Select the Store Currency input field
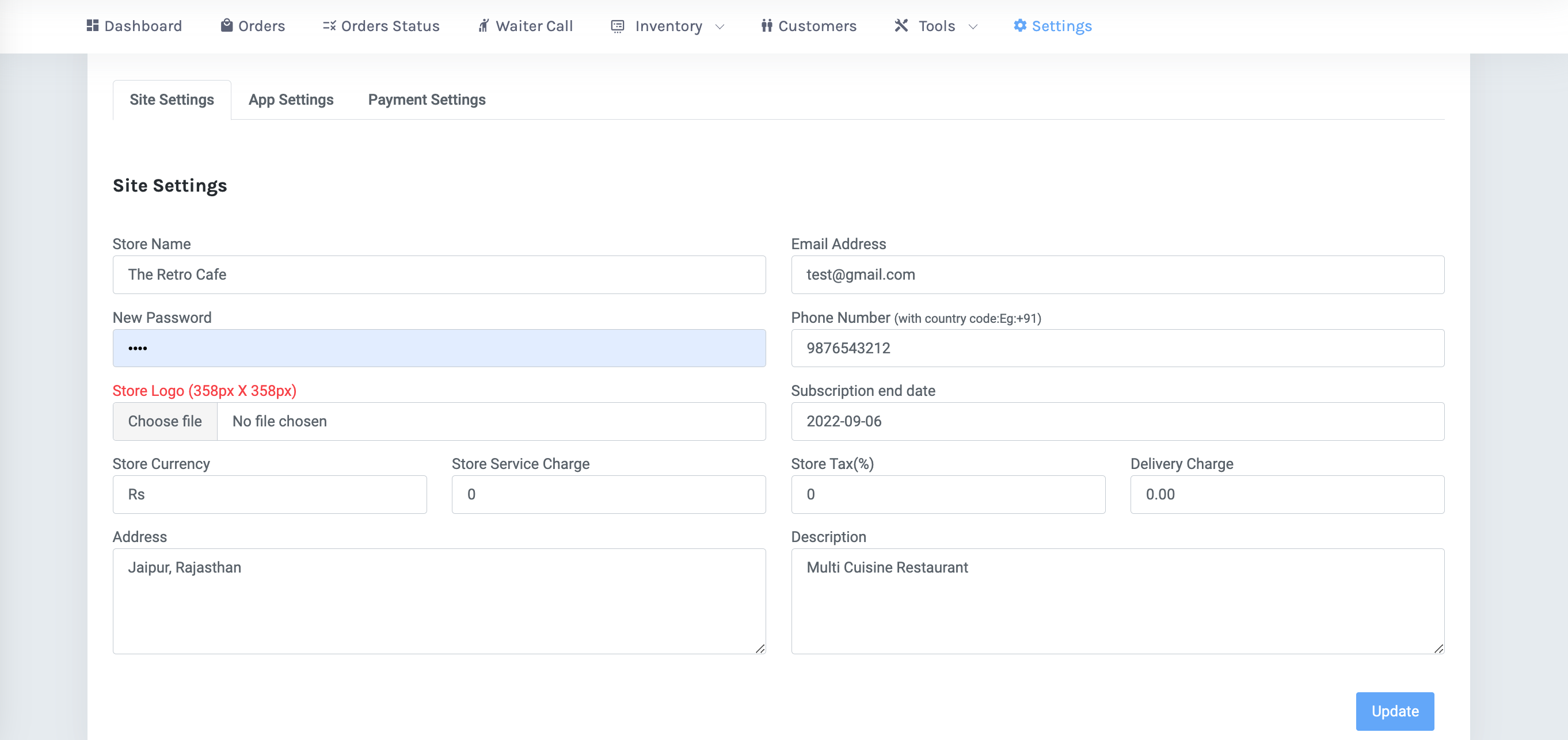The height and width of the screenshot is (740, 1568). (x=270, y=494)
